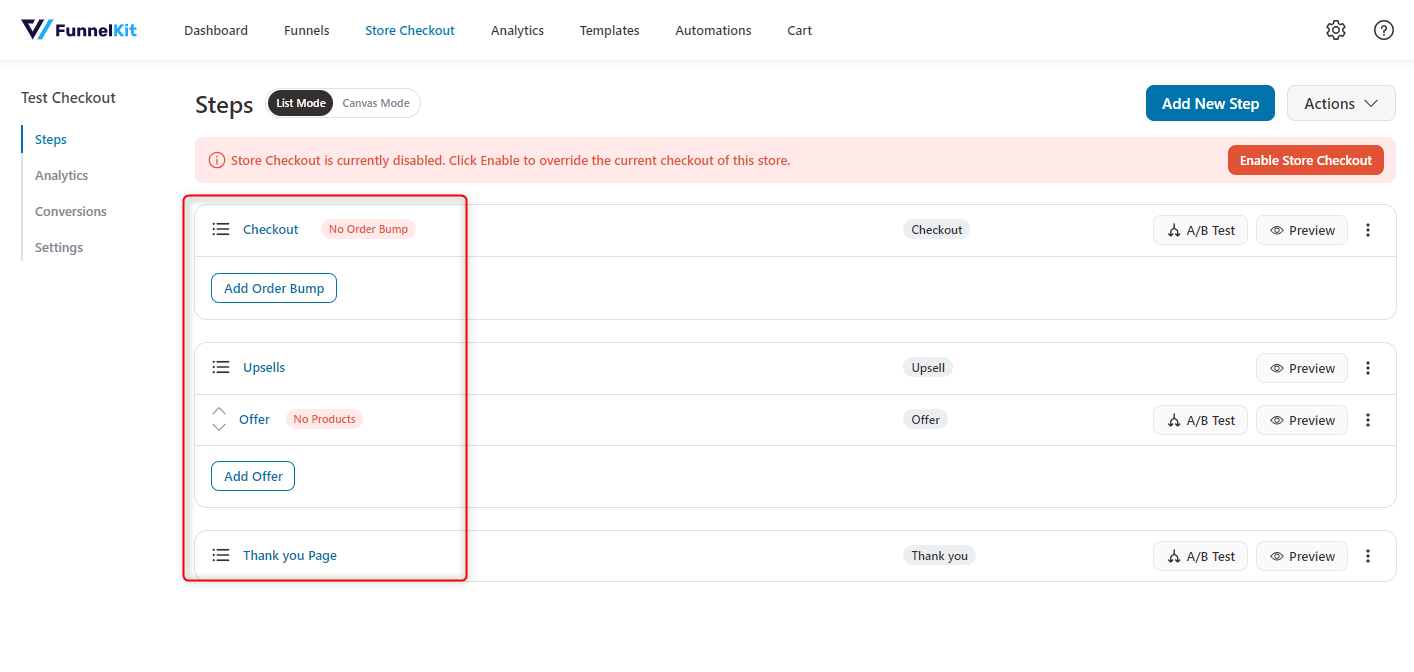
Task: Click the Test Checkout title in the sidebar
Action: (x=68, y=98)
